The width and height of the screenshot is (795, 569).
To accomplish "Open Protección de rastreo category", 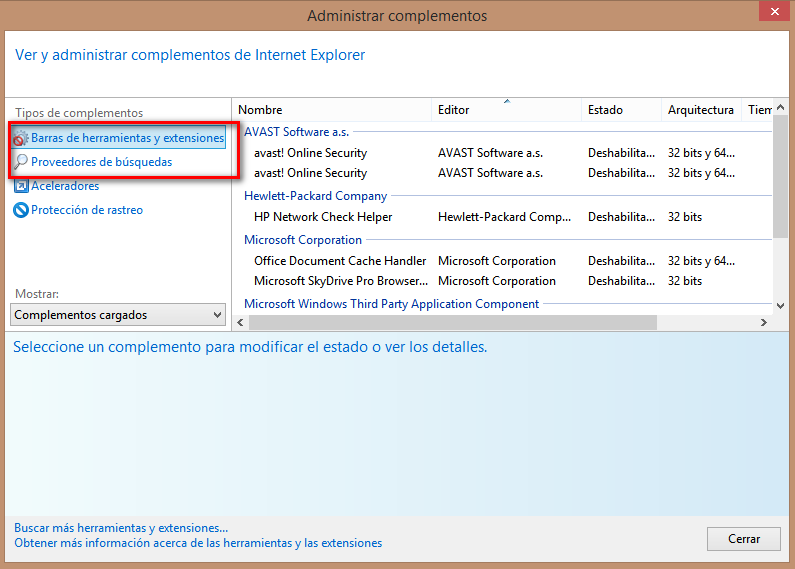I will tap(87, 210).
